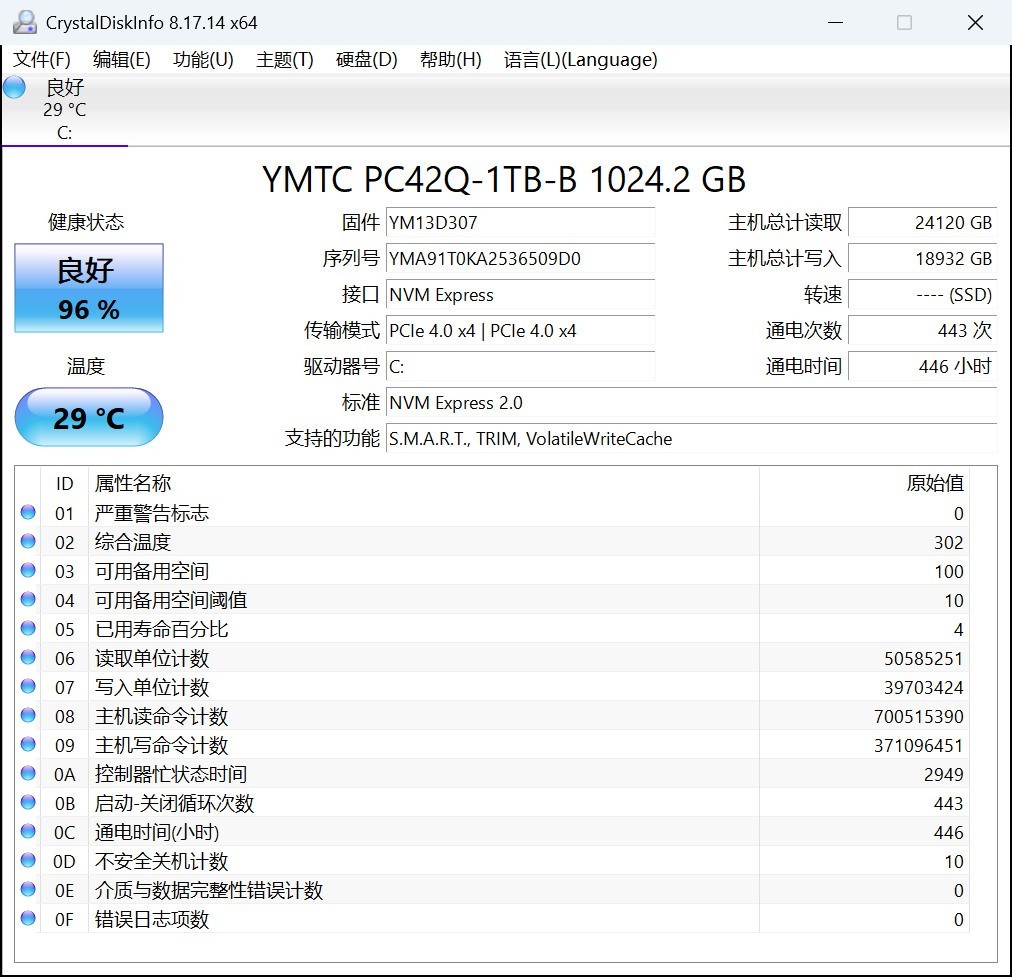Click status dot for row 0F 错误日志项数

tap(28, 918)
